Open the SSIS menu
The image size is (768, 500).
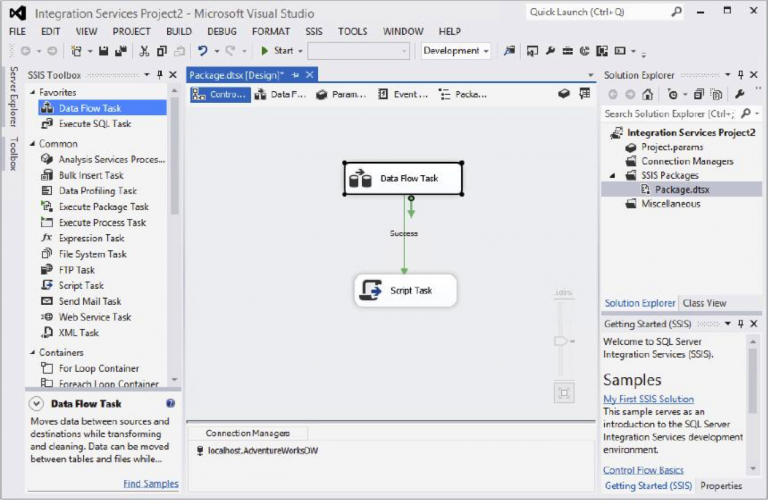click(x=314, y=31)
